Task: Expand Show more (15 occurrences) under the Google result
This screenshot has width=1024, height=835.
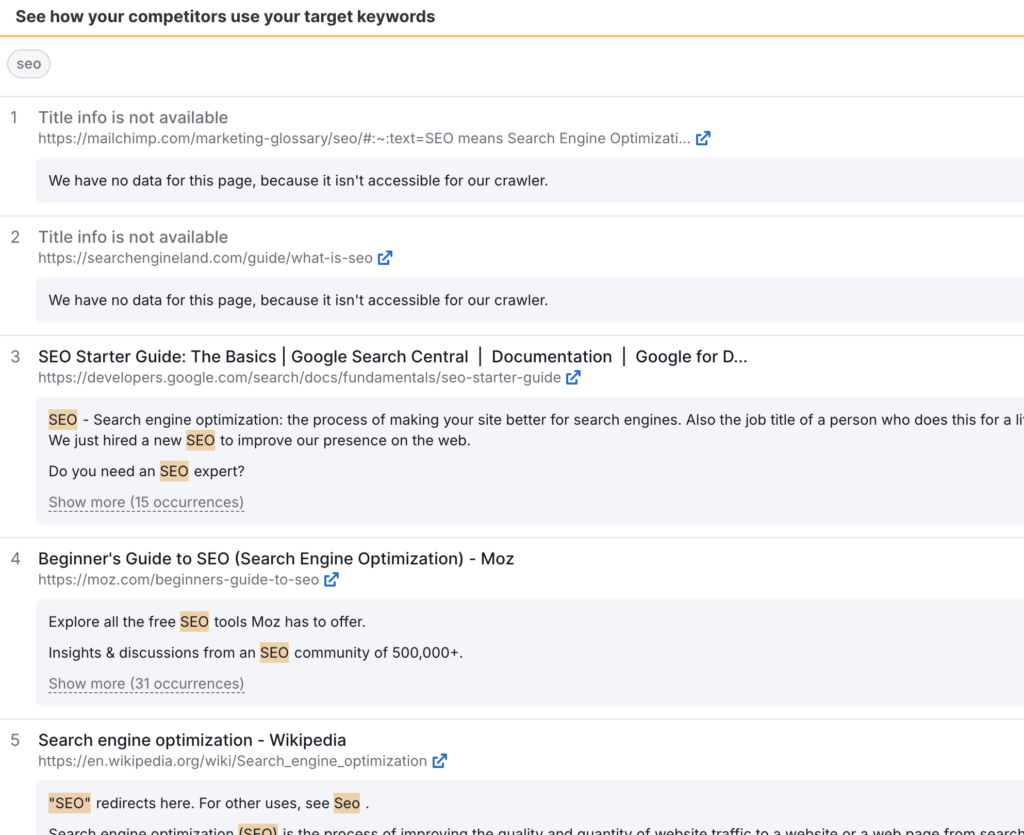Action: coord(145,502)
